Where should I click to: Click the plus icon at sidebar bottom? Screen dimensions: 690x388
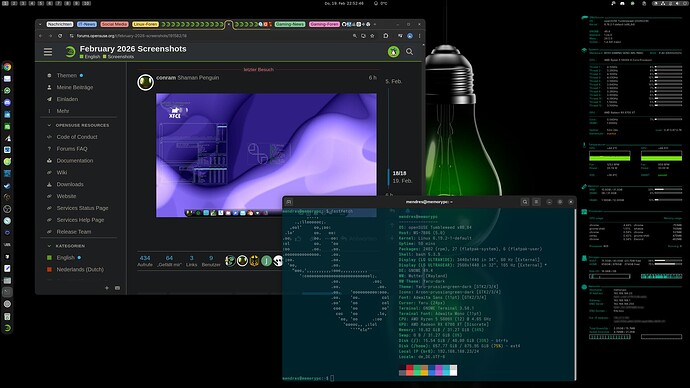pyautogui.click(x=107, y=288)
